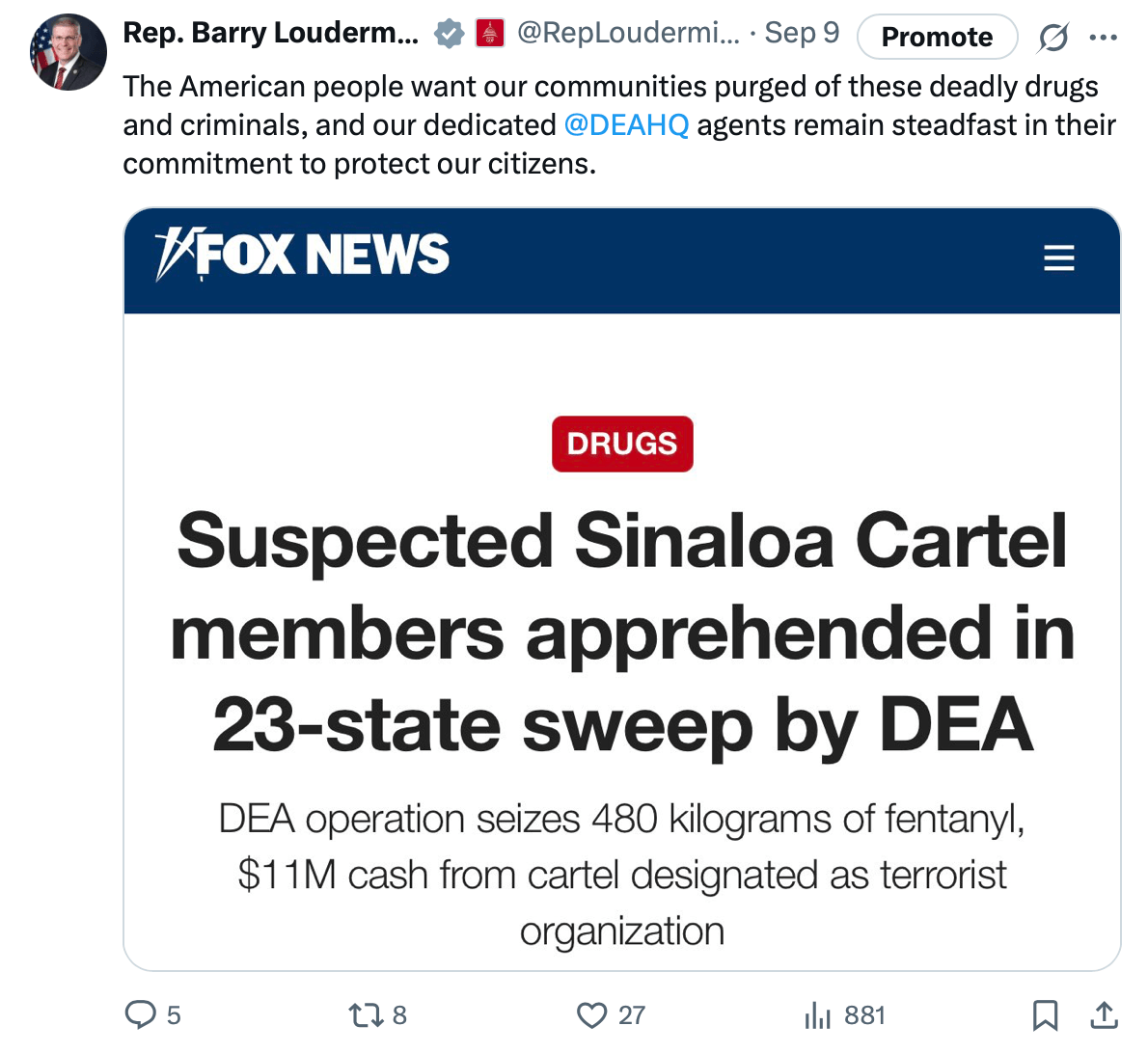Click the Rep. Barry Loudermilk display name
1148x1053 pixels.
point(271,33)
